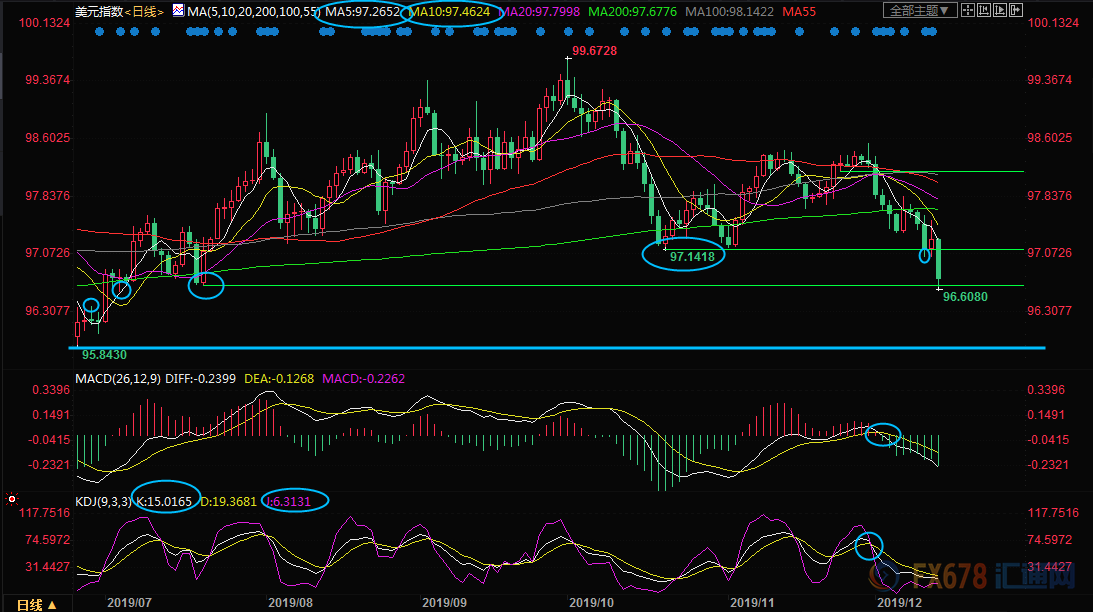The image size is (1093, 612).
Task: Click the 95.8430 low price label
Action: 104,354
